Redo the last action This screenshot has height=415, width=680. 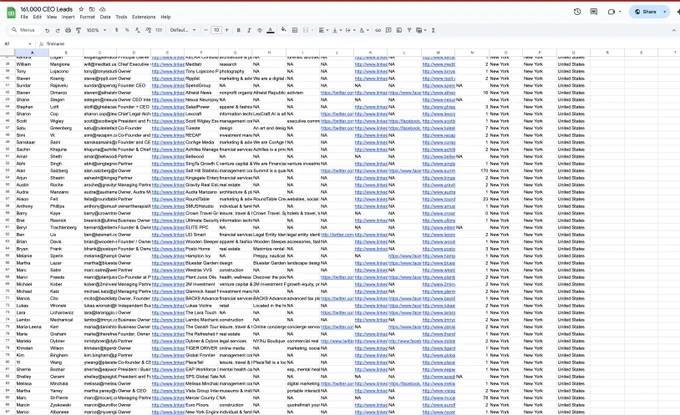pyautogui.click(x=57, y=30)
